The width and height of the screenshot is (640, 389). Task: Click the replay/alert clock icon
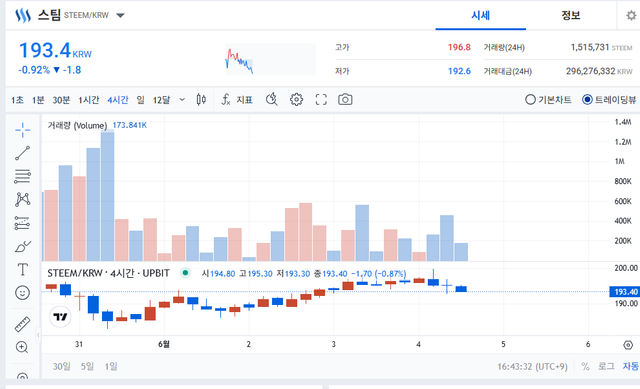[x=272, y=100]
